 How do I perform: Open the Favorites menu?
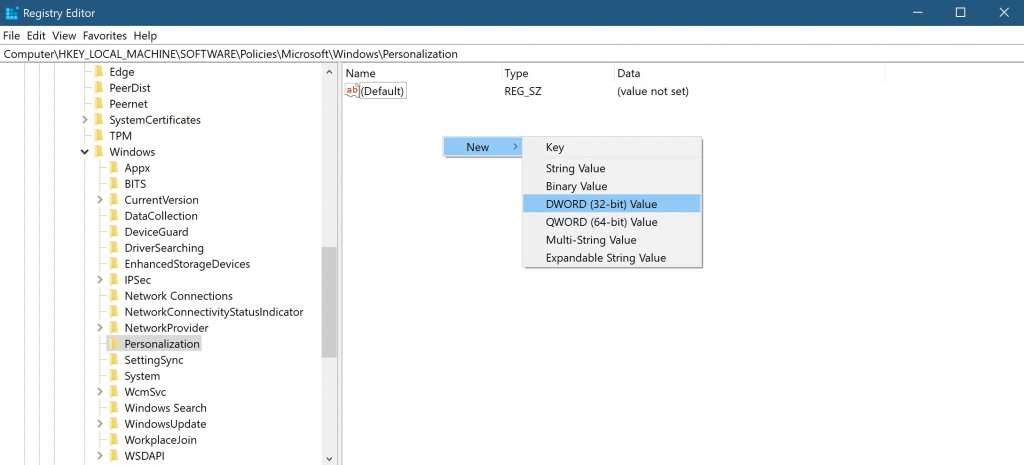pos(104,35)
